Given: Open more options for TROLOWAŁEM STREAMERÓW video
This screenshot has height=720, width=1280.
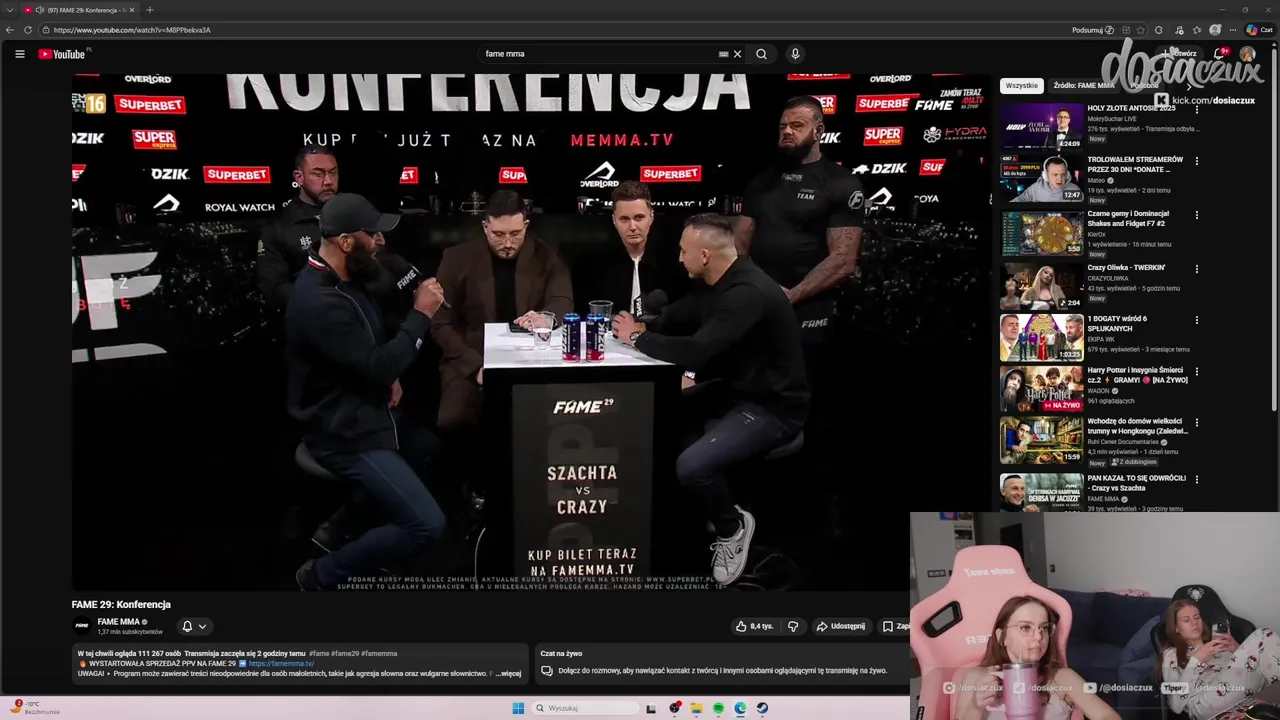Looking at the screenshot, I should click(1196, 161).
